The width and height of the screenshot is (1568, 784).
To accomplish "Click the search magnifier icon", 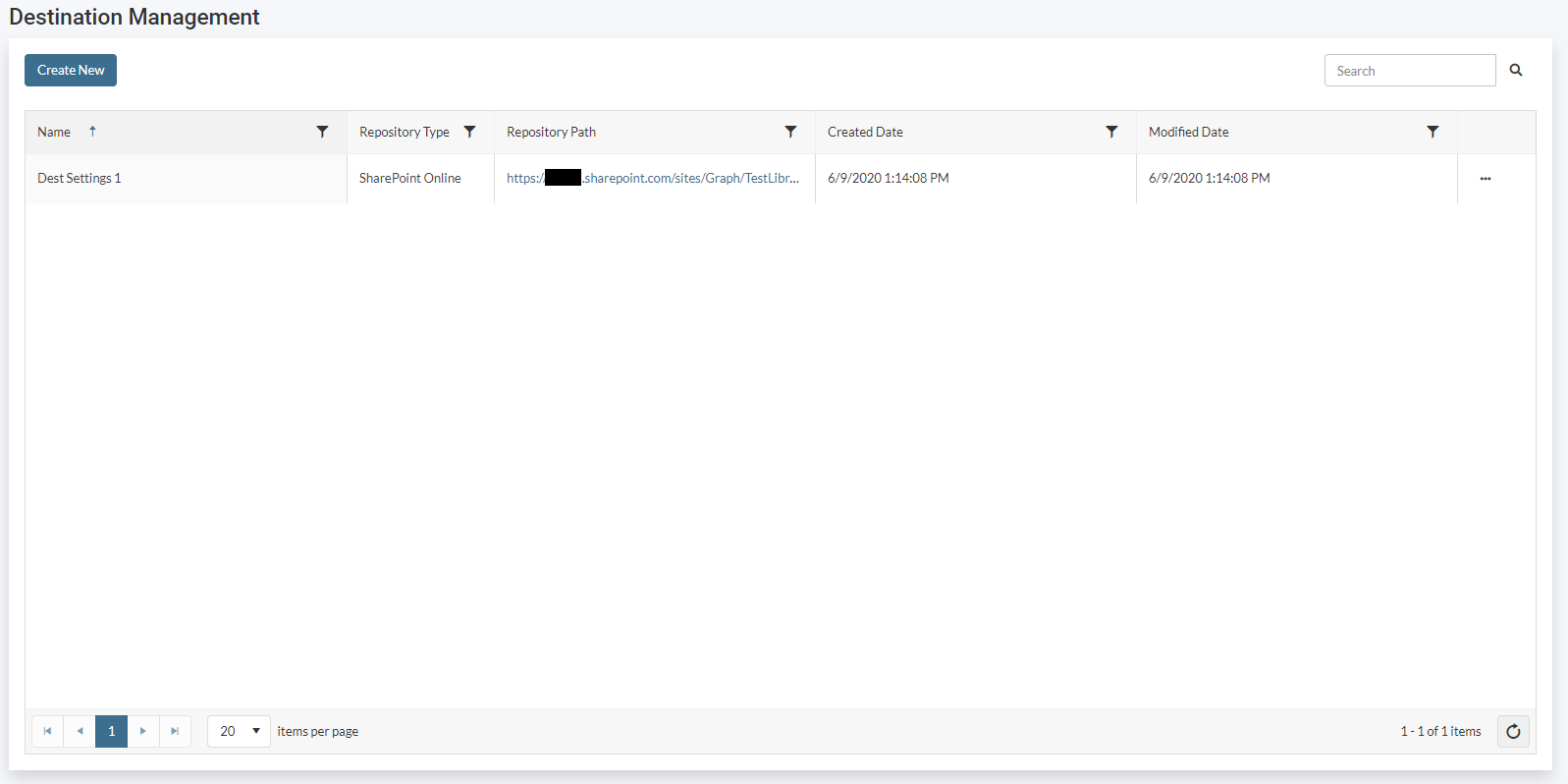I will tap(1516, 70).
